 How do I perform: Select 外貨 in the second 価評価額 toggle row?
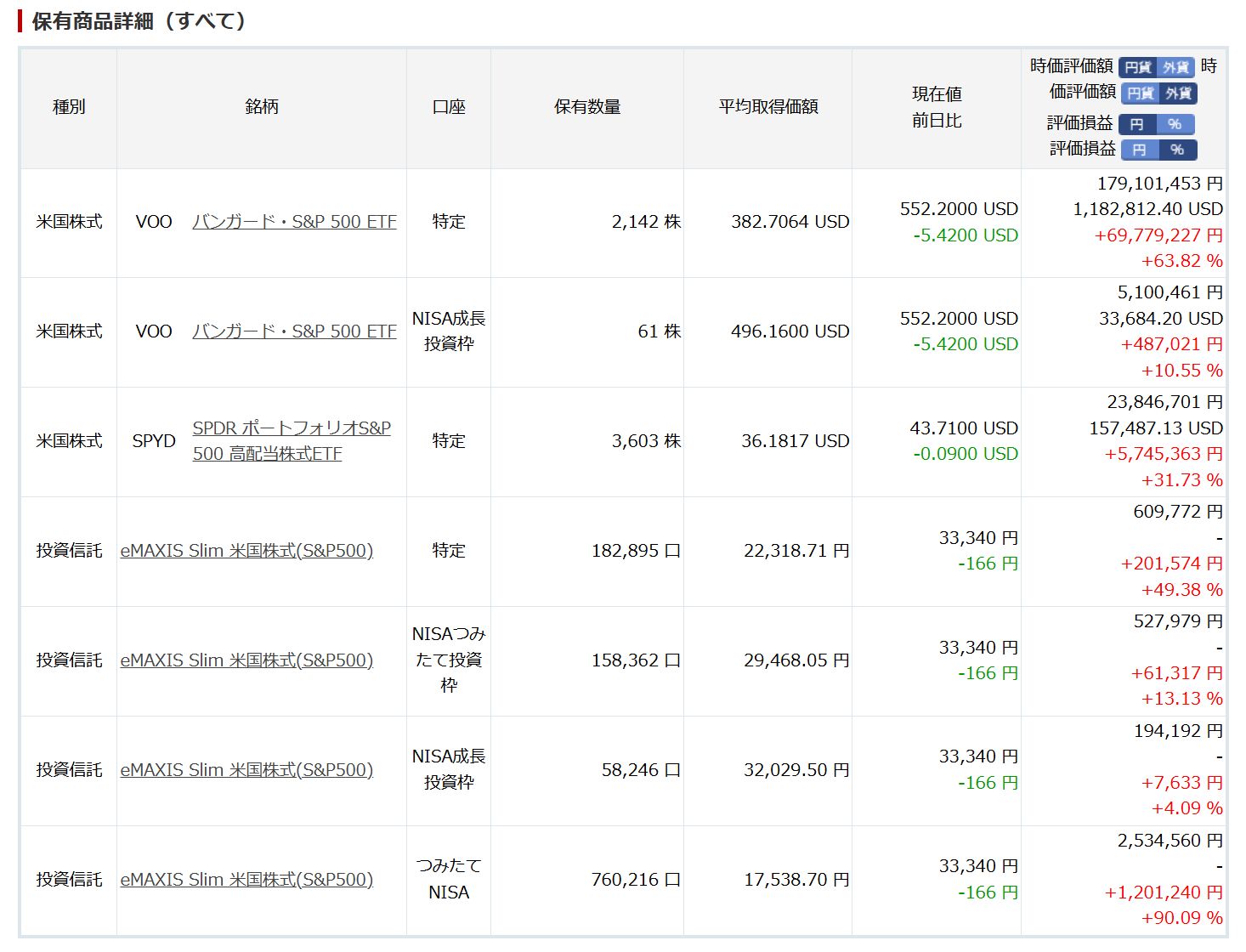coord(1178,93)
